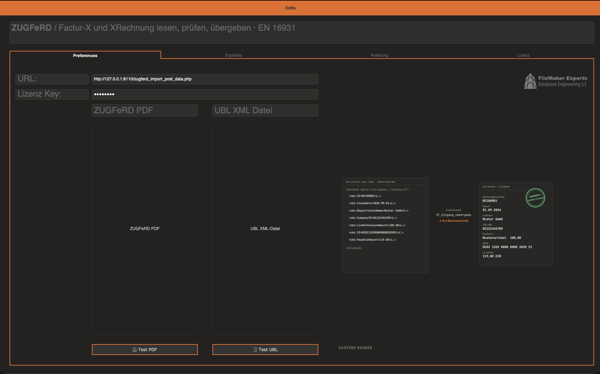Screen dimensions: 600x374
Task: Click the ZUGFeRD PDF container drop area
Action: (x=145, y=229)
